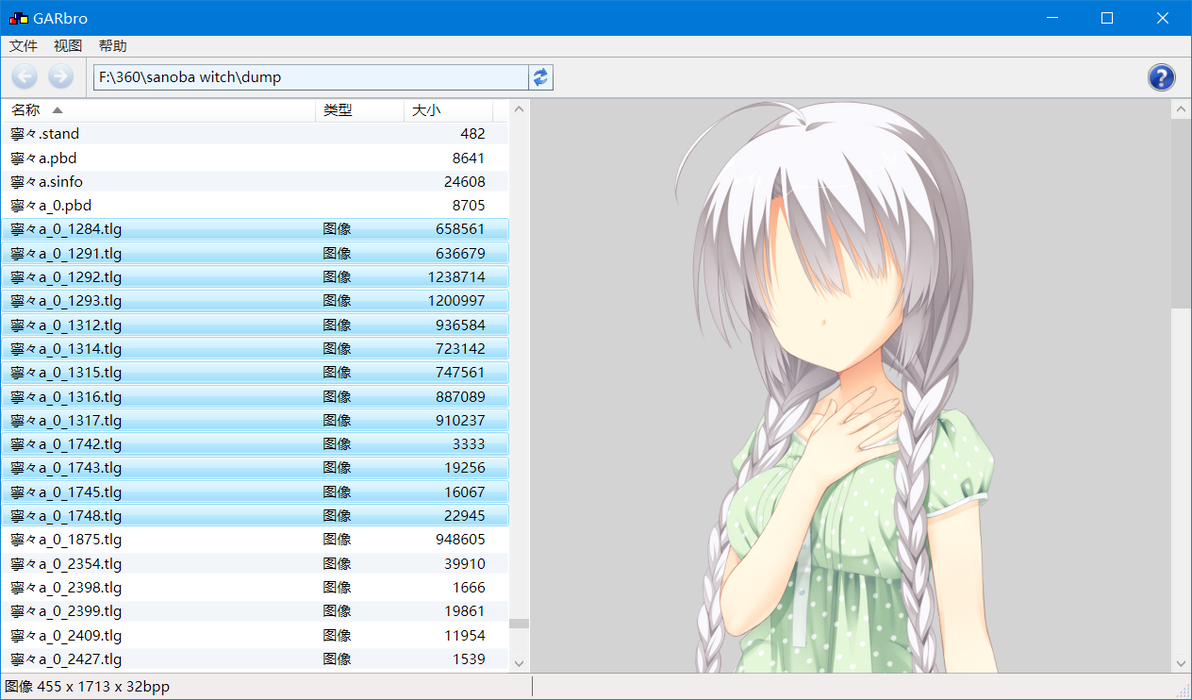Click the window resize grip in status bar
Viewport: 1192px width, 700px height.
[1184, 692]
